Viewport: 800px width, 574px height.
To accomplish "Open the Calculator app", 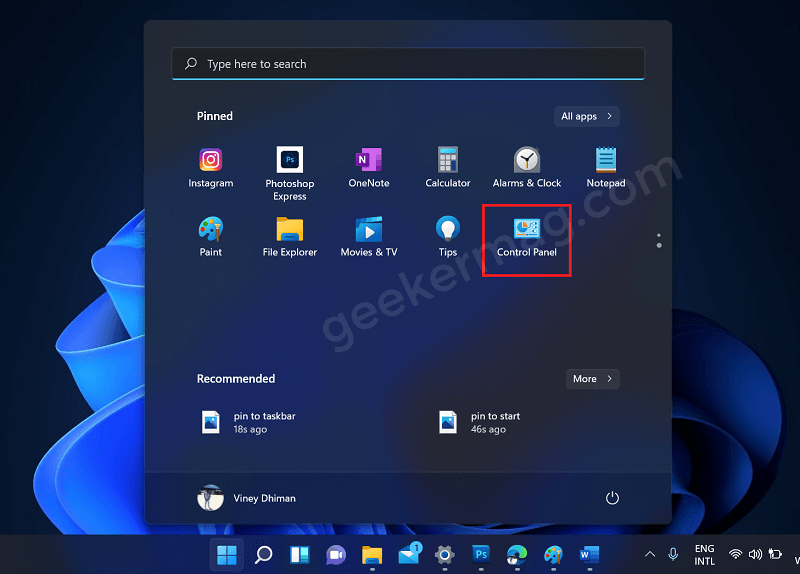I will pos(447,168).
